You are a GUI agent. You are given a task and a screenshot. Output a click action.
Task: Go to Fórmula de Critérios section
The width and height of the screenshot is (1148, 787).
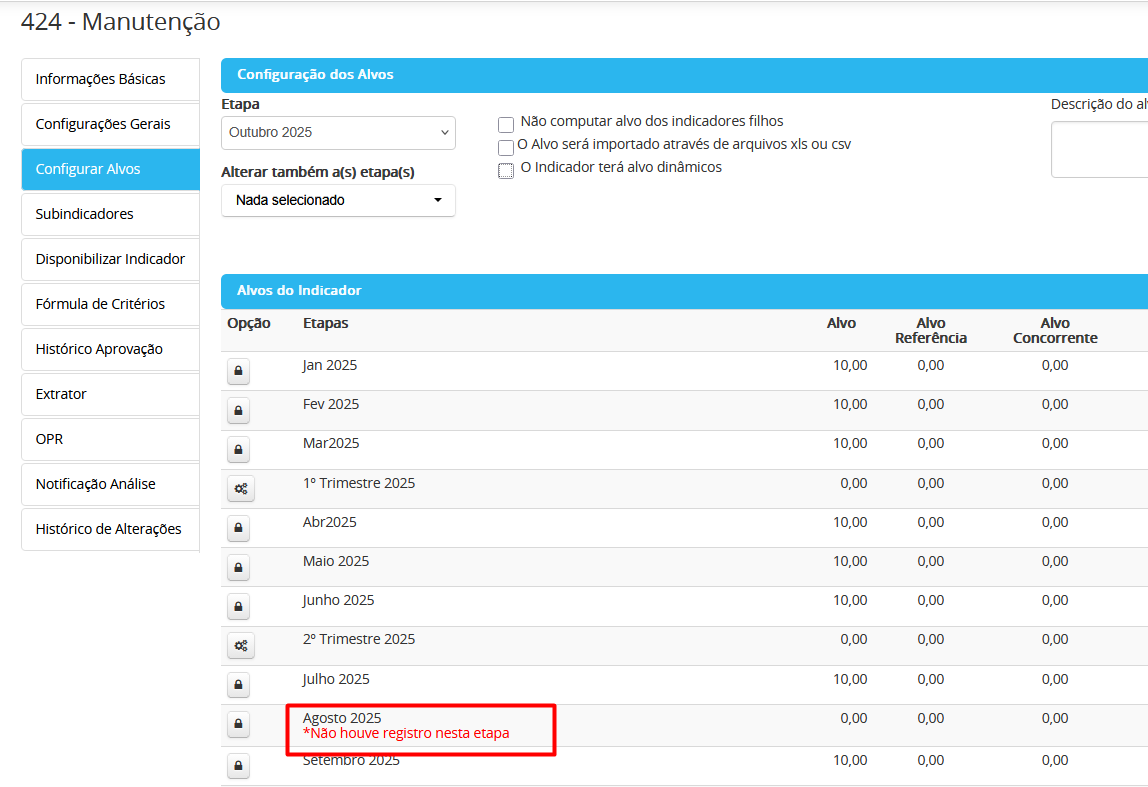[x=110, y=304]
